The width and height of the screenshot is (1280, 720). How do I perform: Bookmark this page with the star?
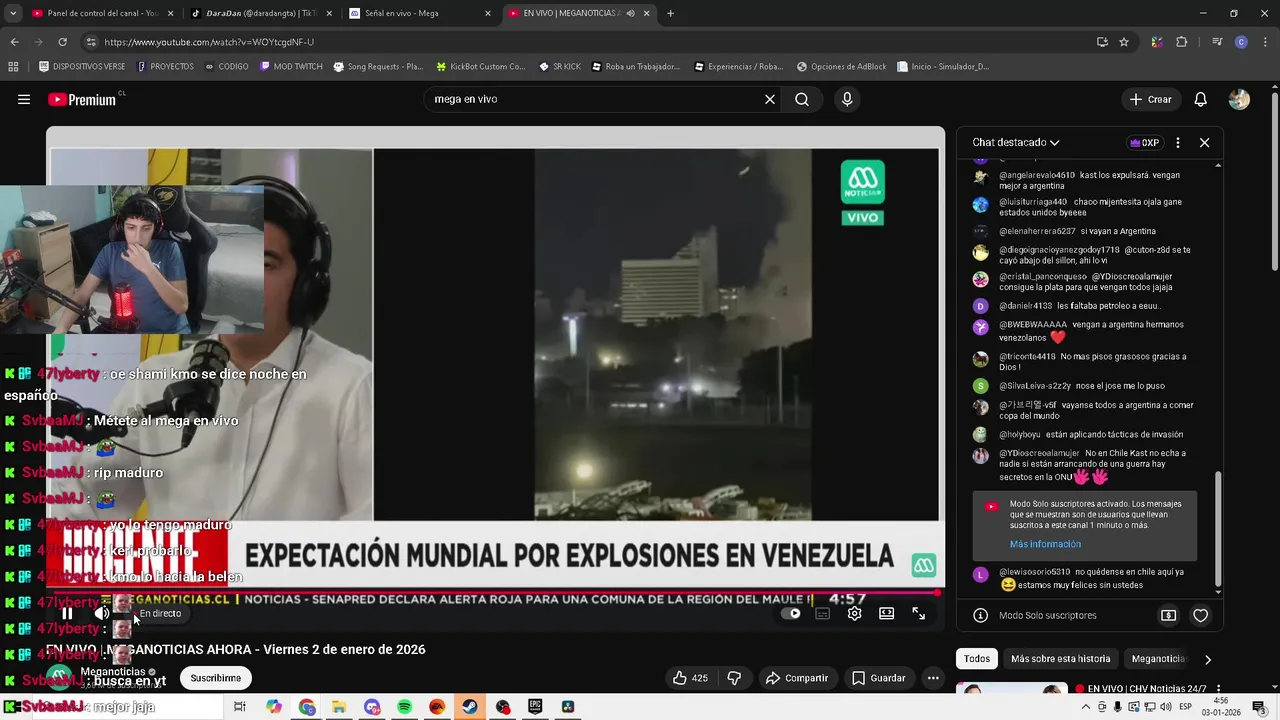pyautogui.click(x=1124, y=42)
